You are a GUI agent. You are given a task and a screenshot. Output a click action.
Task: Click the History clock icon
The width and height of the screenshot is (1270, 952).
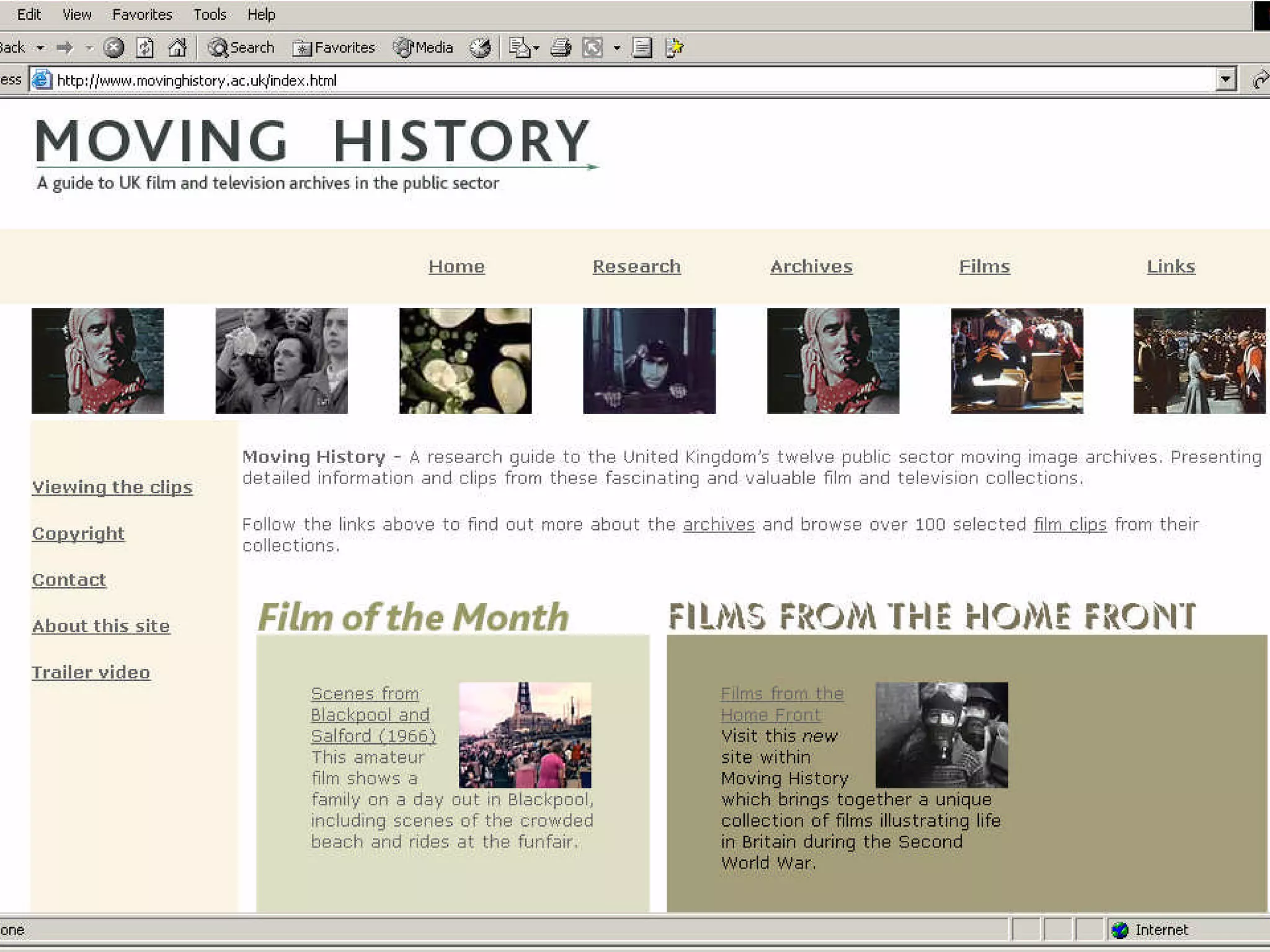click(480, 48)
